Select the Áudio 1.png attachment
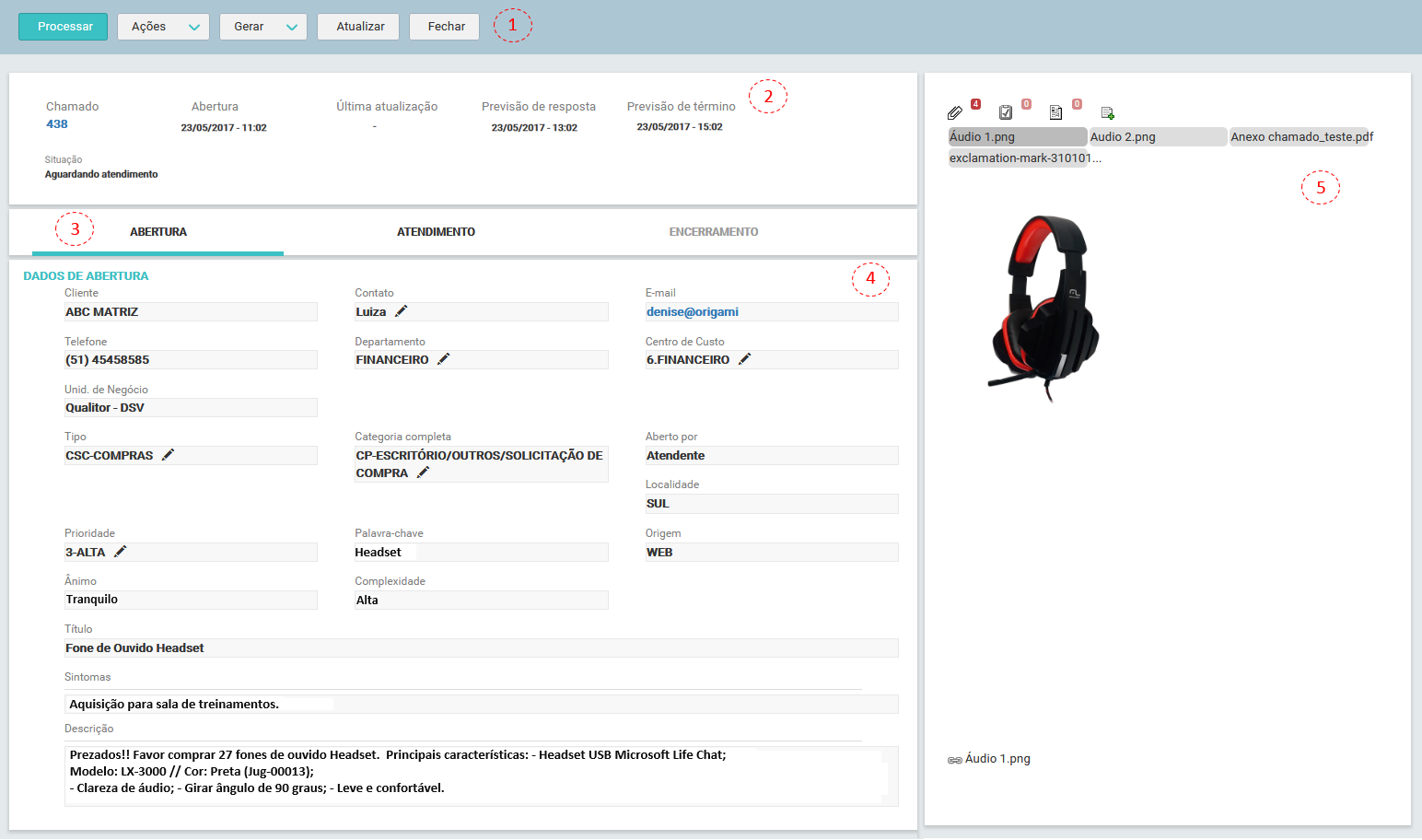 pos(1018,137)
